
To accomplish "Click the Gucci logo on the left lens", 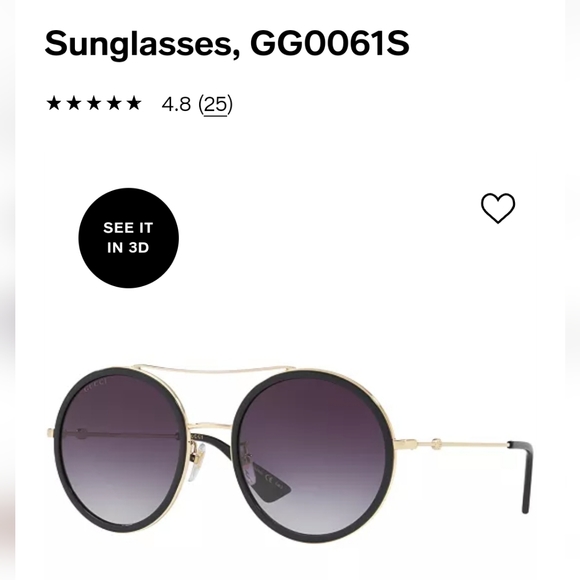I will (x=95, y=385).
